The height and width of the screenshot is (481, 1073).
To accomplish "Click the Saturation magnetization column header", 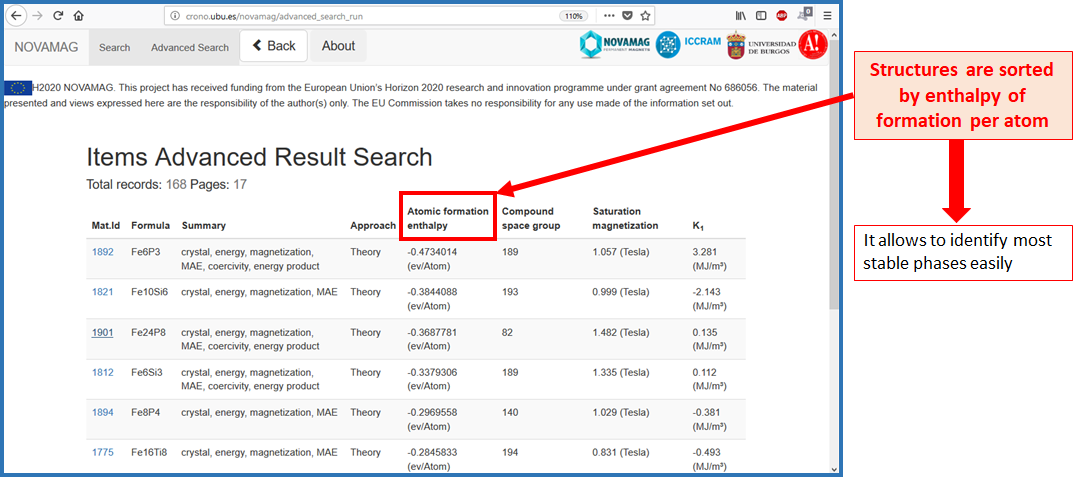I will pos(625,218).
